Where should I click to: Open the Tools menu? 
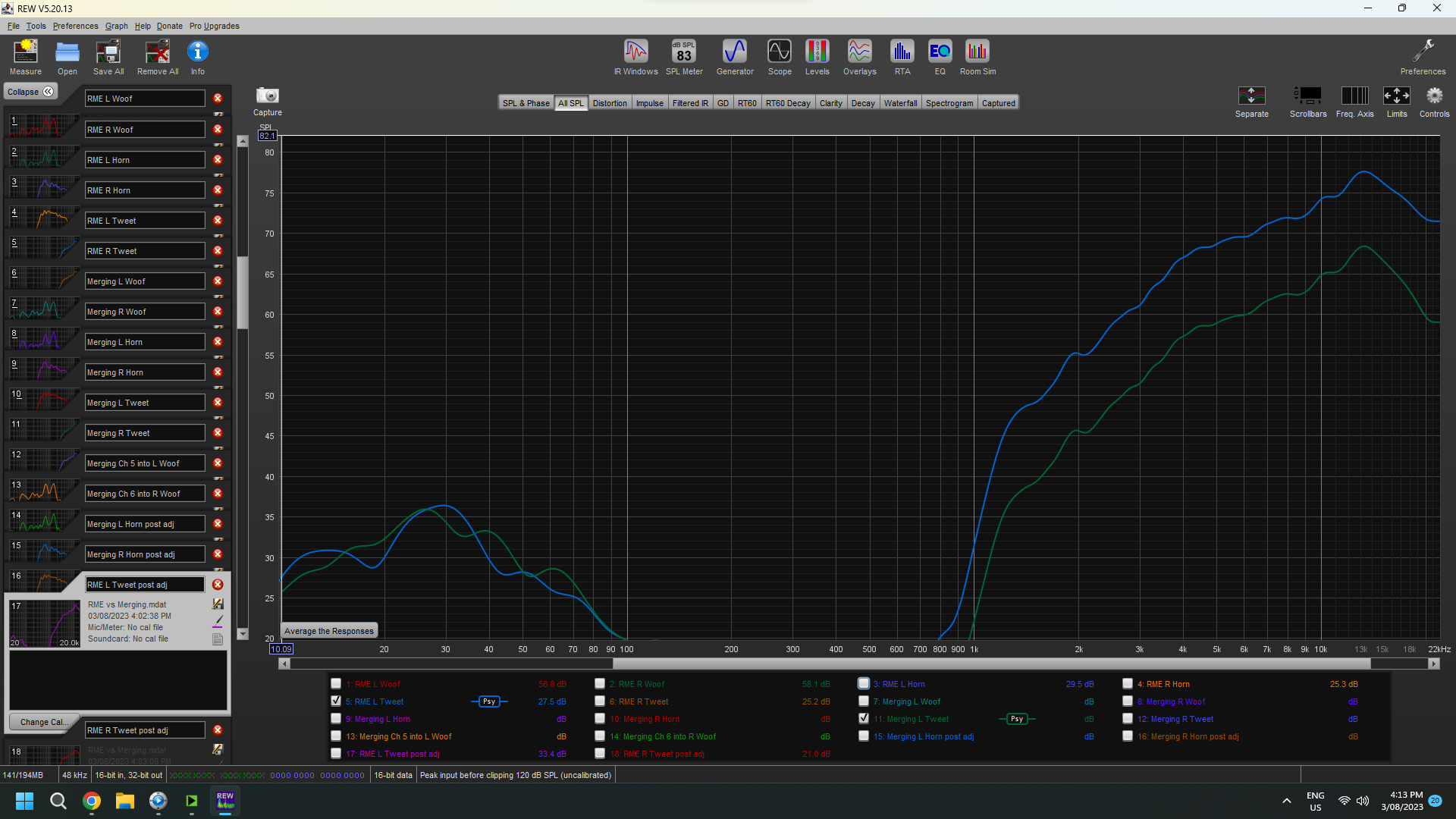pos(36,26)
